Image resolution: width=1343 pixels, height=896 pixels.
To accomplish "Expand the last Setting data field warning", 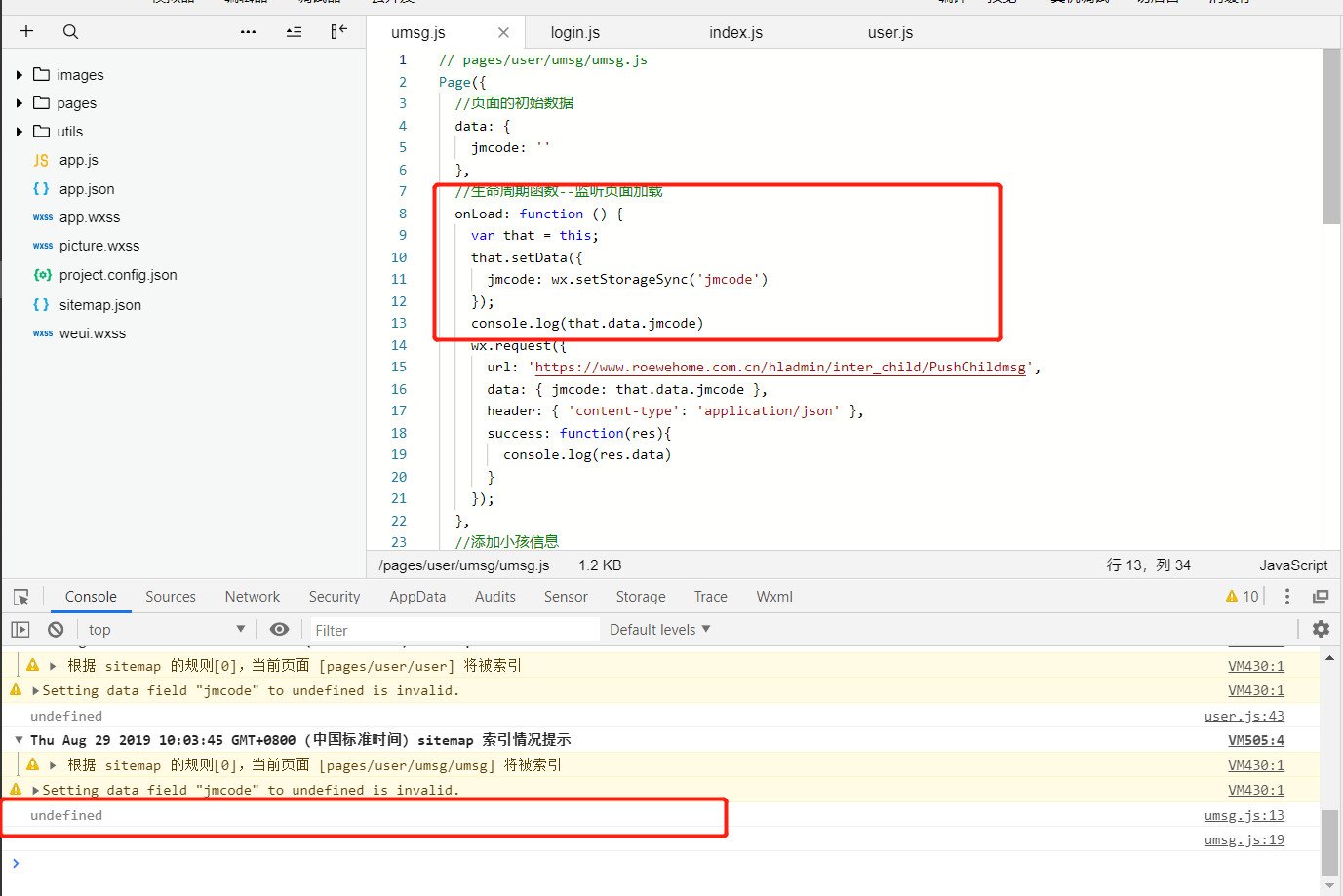I will 36,790.
